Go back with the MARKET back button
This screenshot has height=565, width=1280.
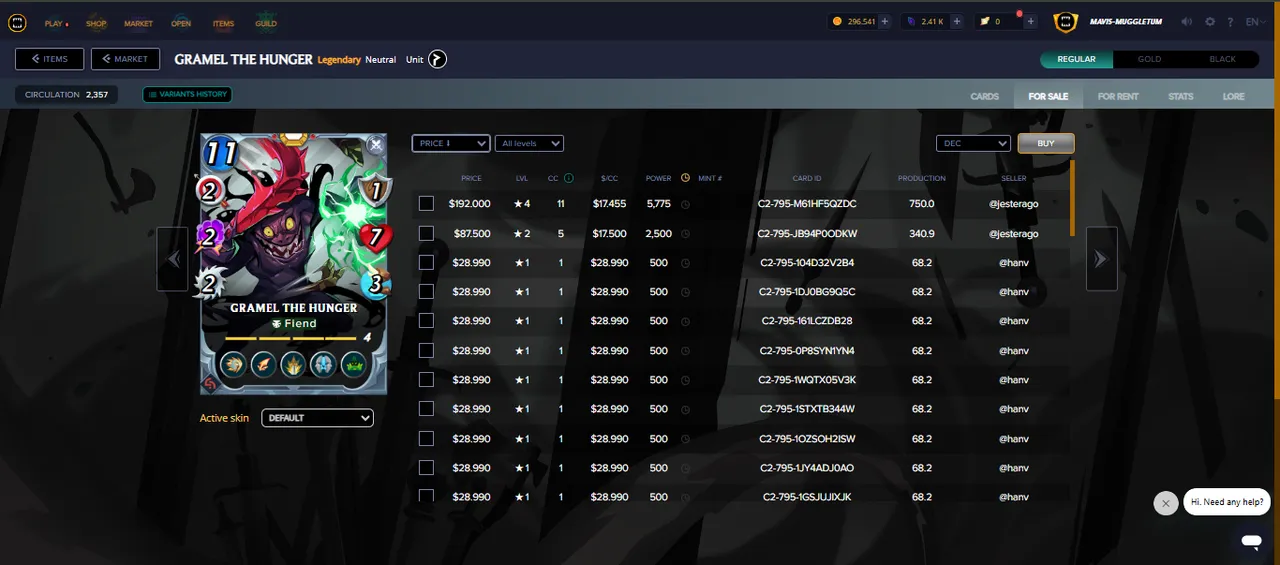(x=125, y=59)
